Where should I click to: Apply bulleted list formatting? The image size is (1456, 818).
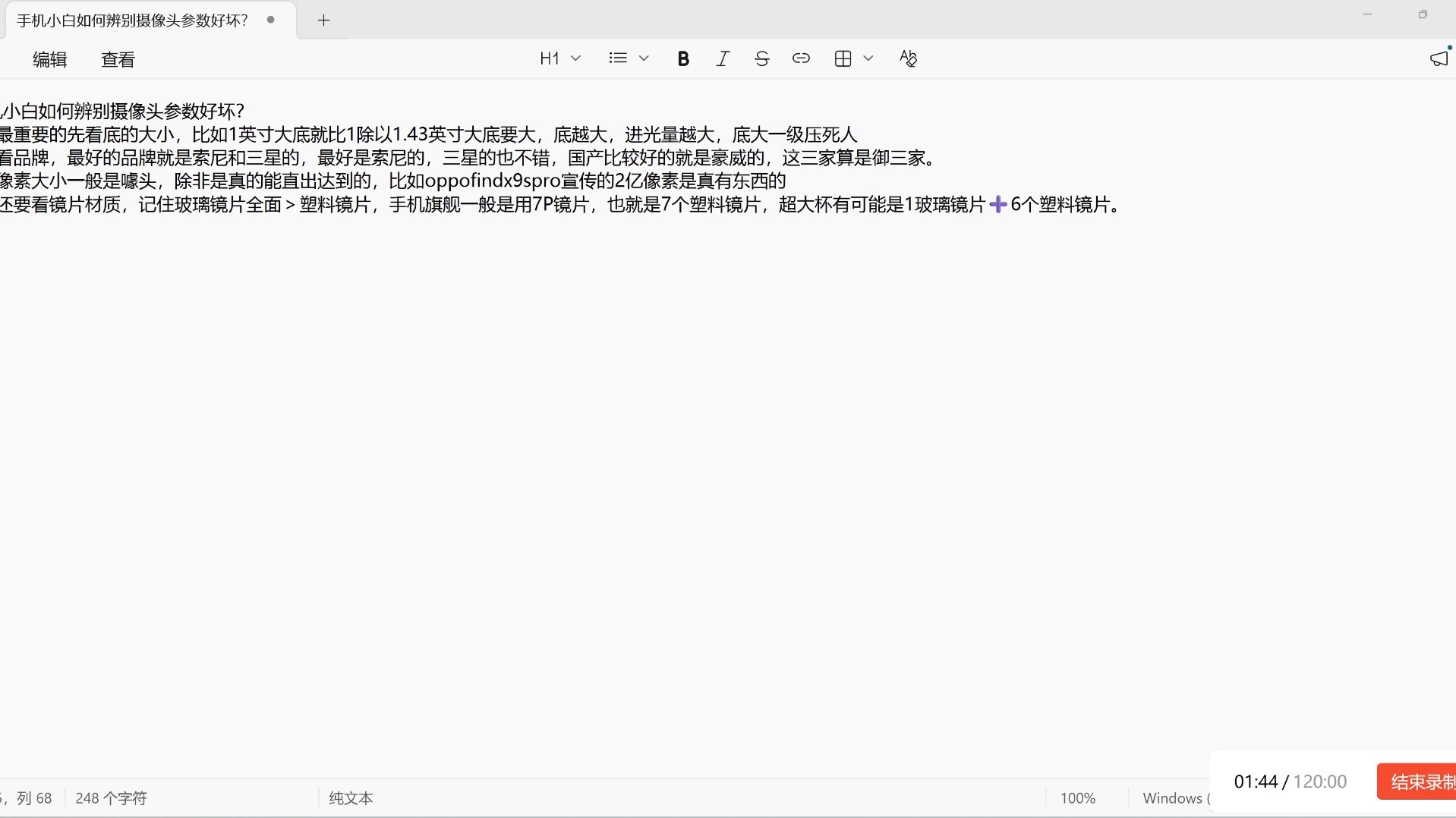pyautogui.click(x=618, y=58)
